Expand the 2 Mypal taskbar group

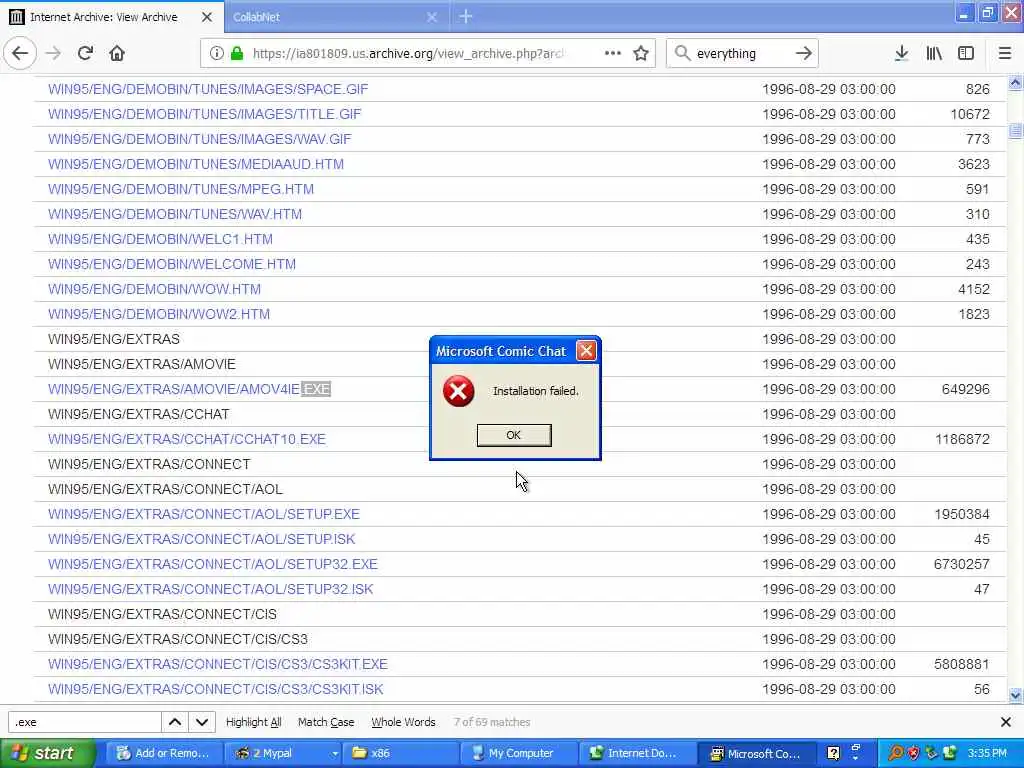point(283,753)
